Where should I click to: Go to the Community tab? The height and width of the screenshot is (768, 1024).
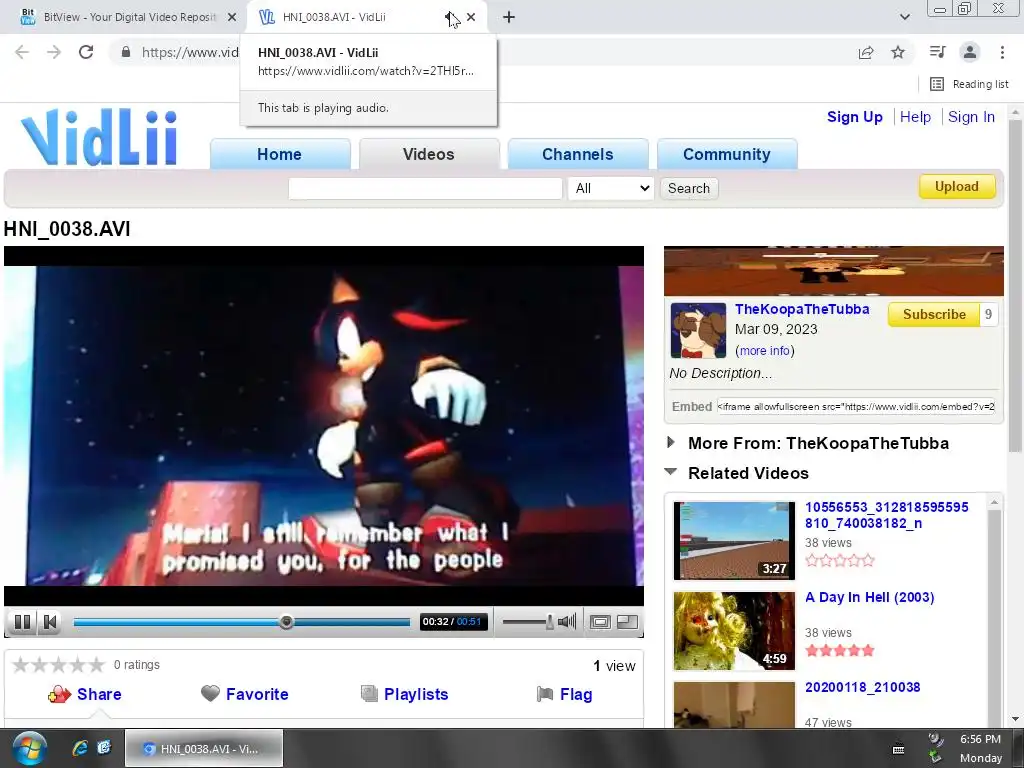tap(727, 154)
